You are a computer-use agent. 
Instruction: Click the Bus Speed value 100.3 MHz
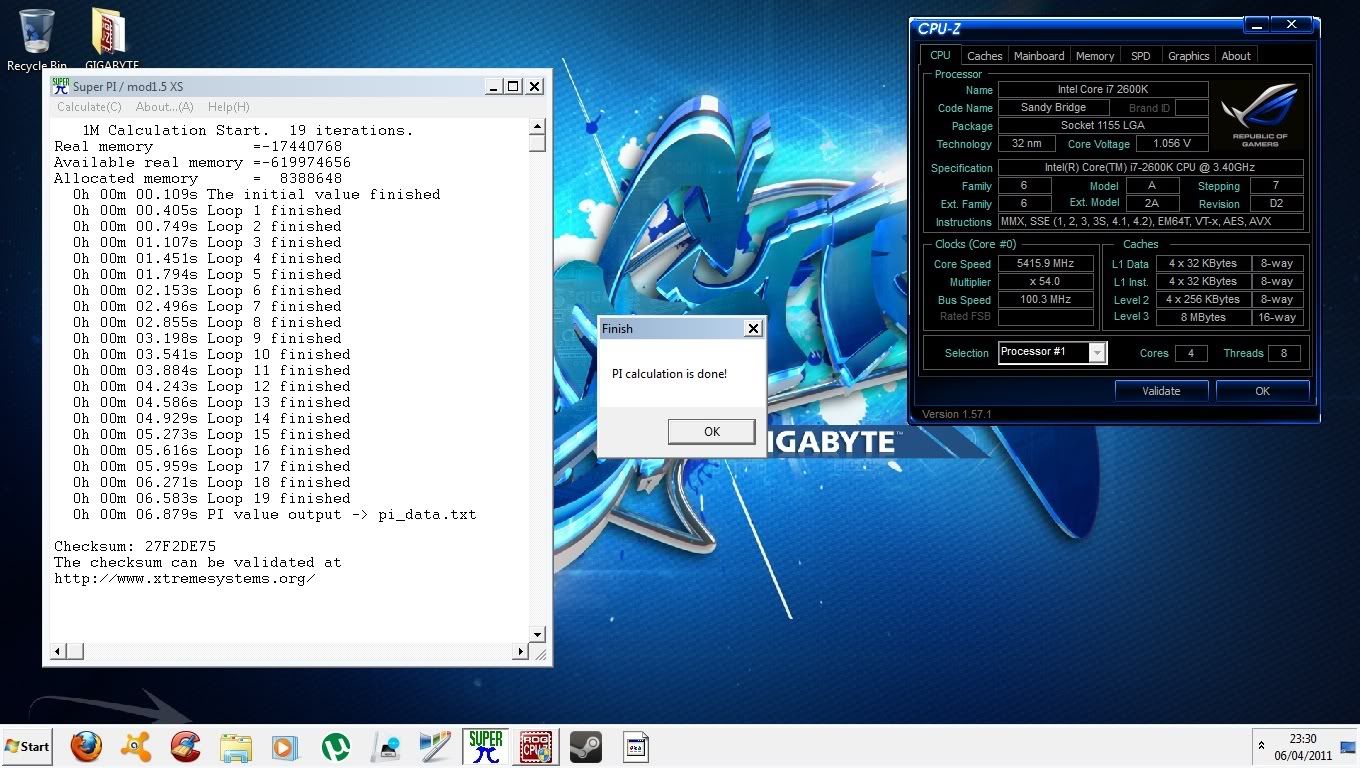click(1045, 300)
